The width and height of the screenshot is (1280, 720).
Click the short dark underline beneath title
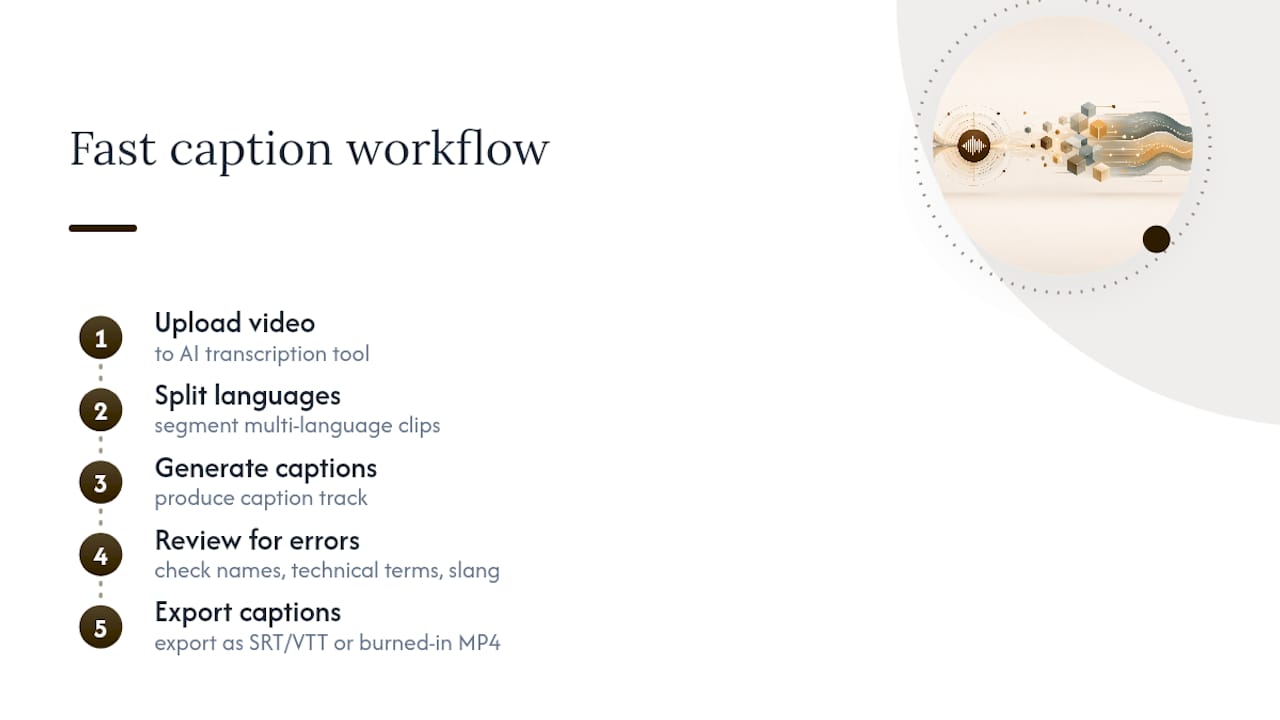click(x=103, y=228)
